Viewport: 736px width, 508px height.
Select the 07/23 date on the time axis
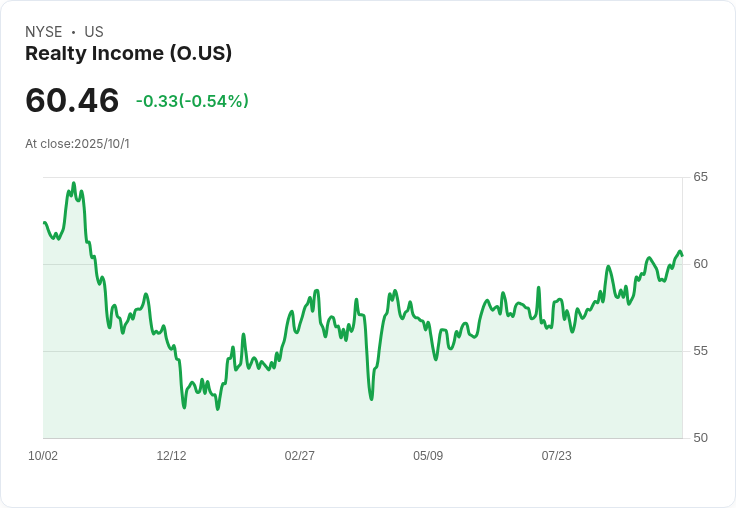pyautogui.click(x=557, y=456)
